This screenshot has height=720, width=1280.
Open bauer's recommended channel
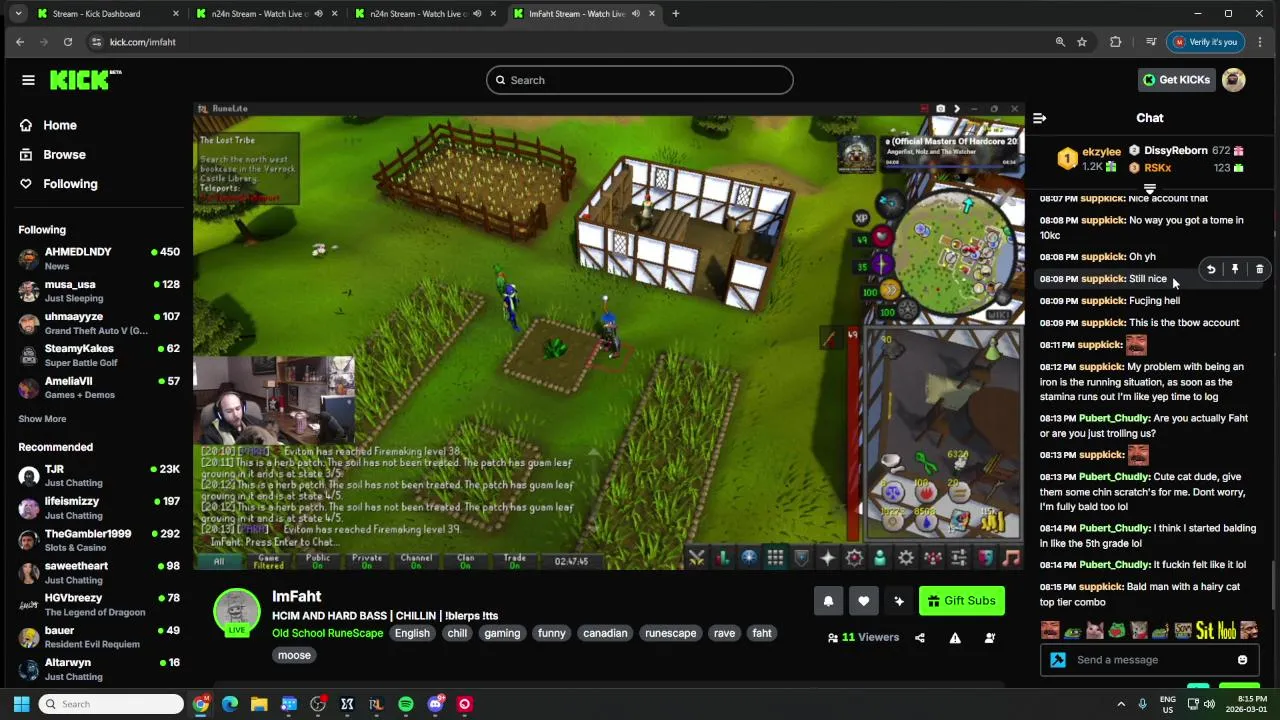tap(98, 638)
